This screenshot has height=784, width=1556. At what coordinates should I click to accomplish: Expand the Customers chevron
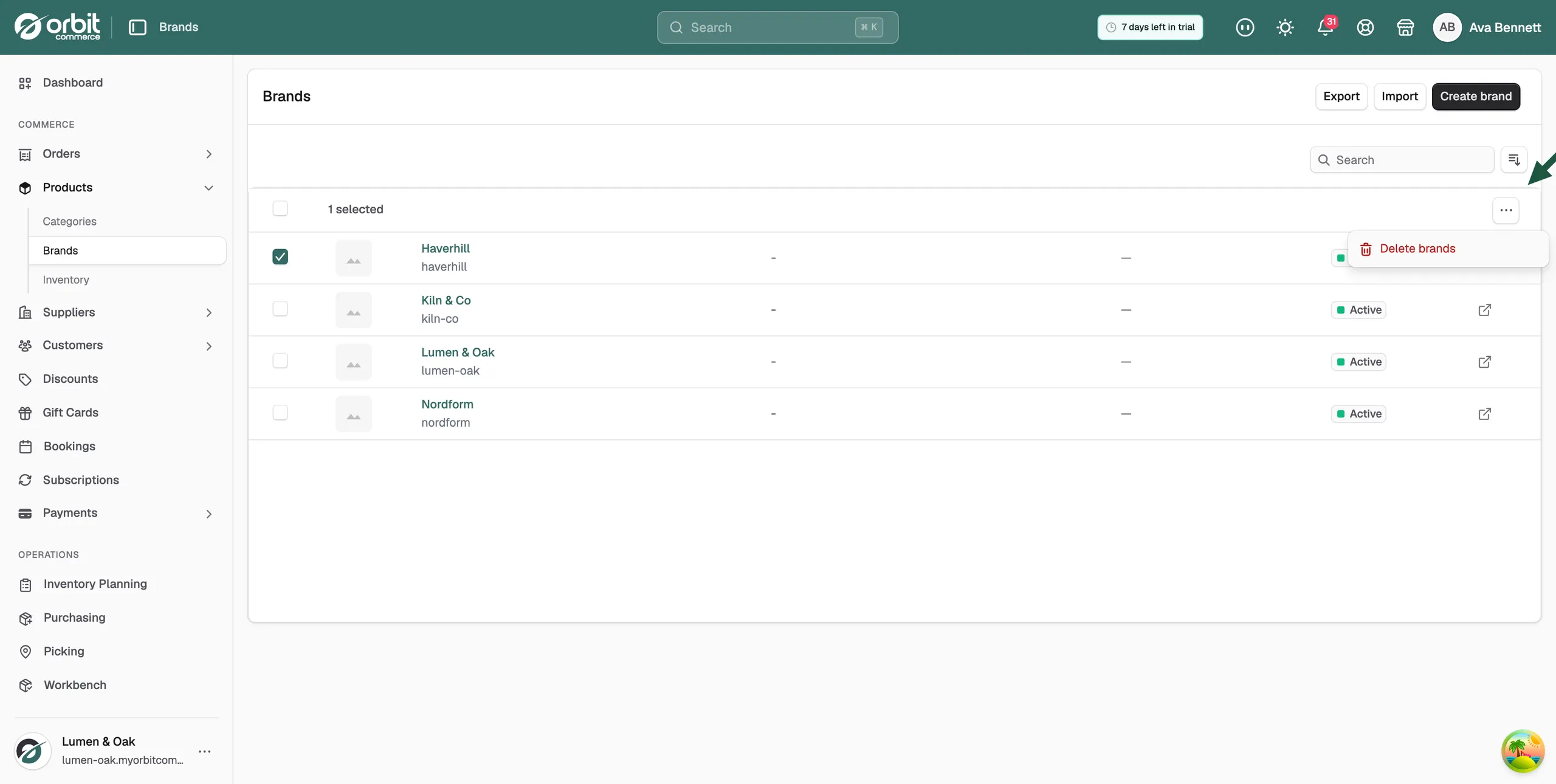tap(208, 346)
